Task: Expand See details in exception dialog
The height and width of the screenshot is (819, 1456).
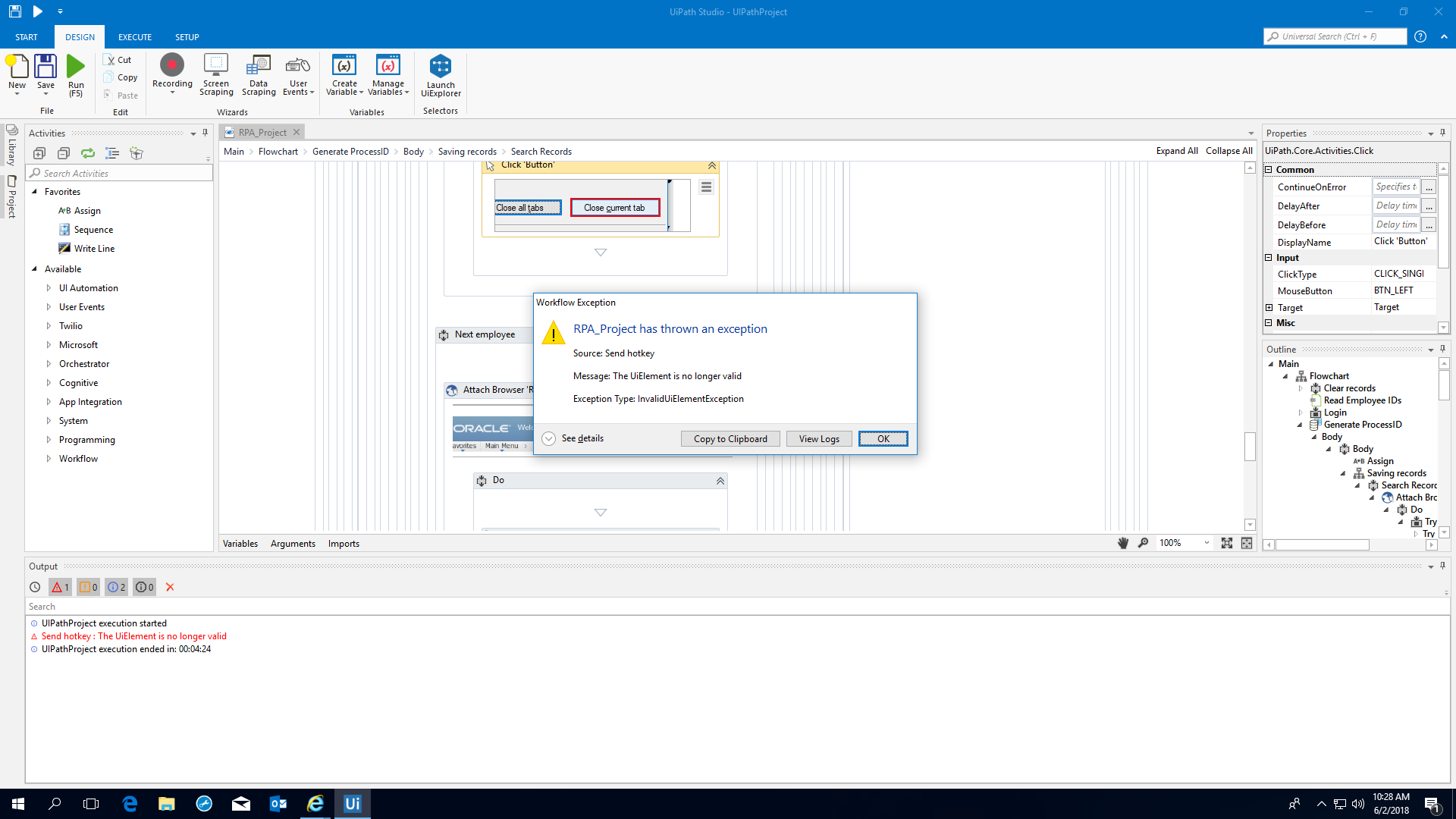Action: click(x=549, y=438)
